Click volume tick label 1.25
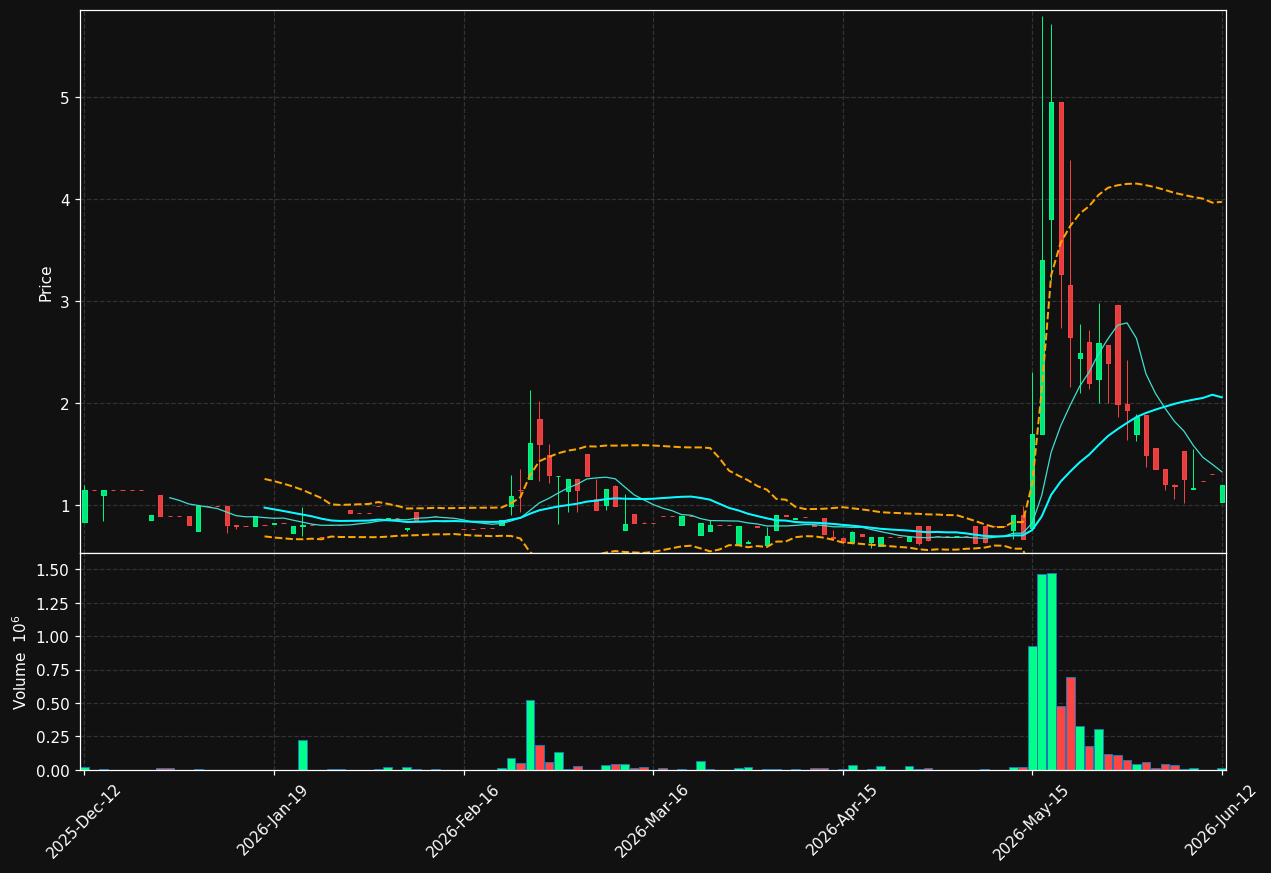 click(x=54, y=604)
